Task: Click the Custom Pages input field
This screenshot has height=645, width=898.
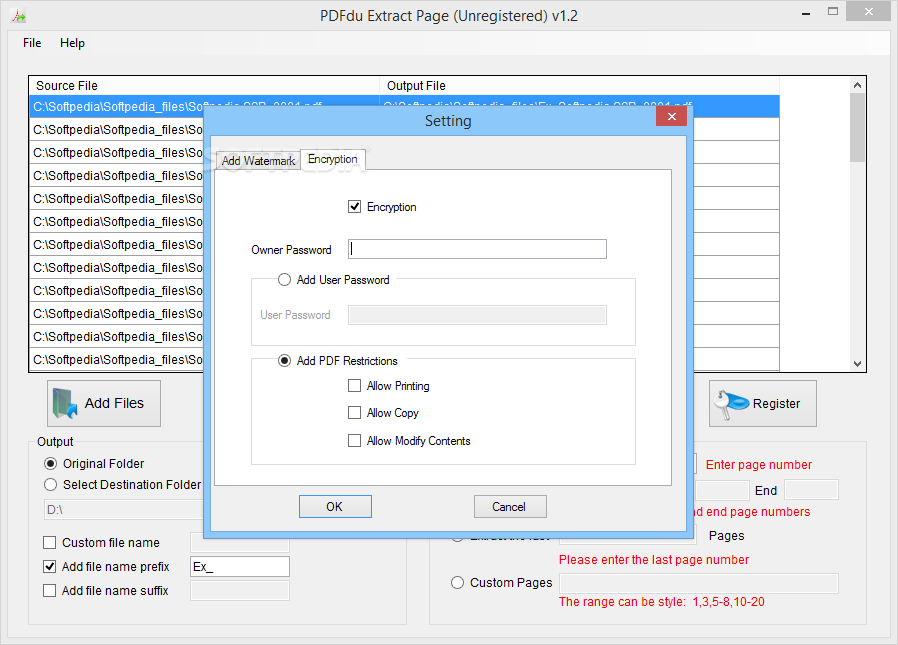Action: click(699, 584)
